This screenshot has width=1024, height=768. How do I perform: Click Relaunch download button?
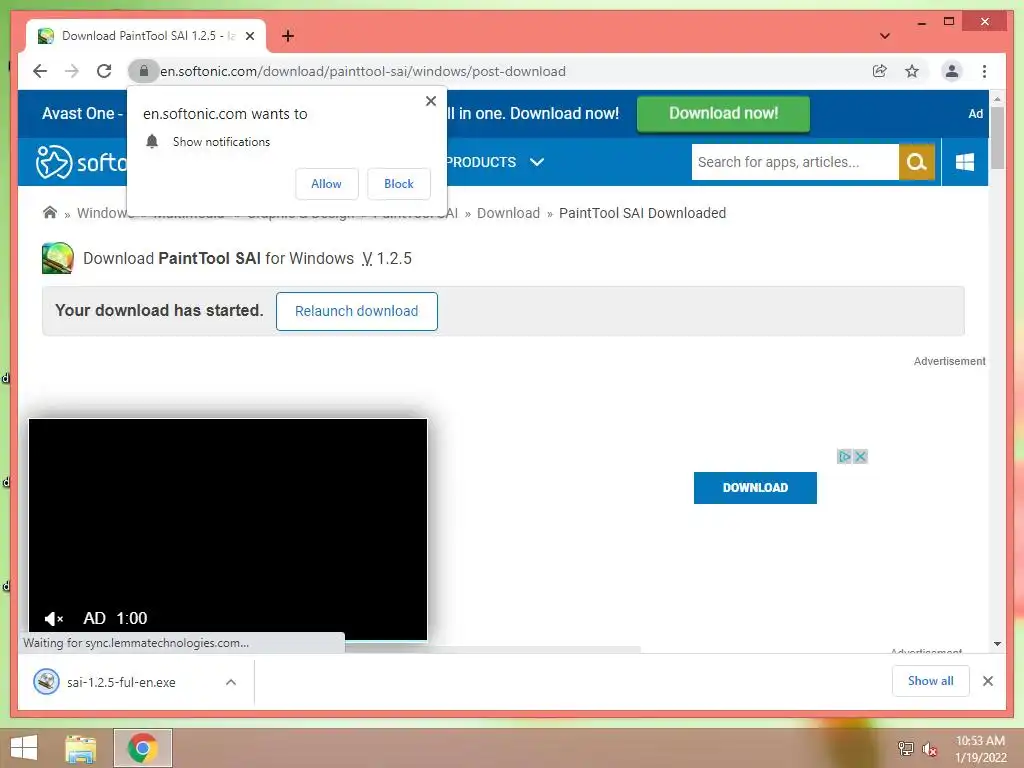[357, 312]
